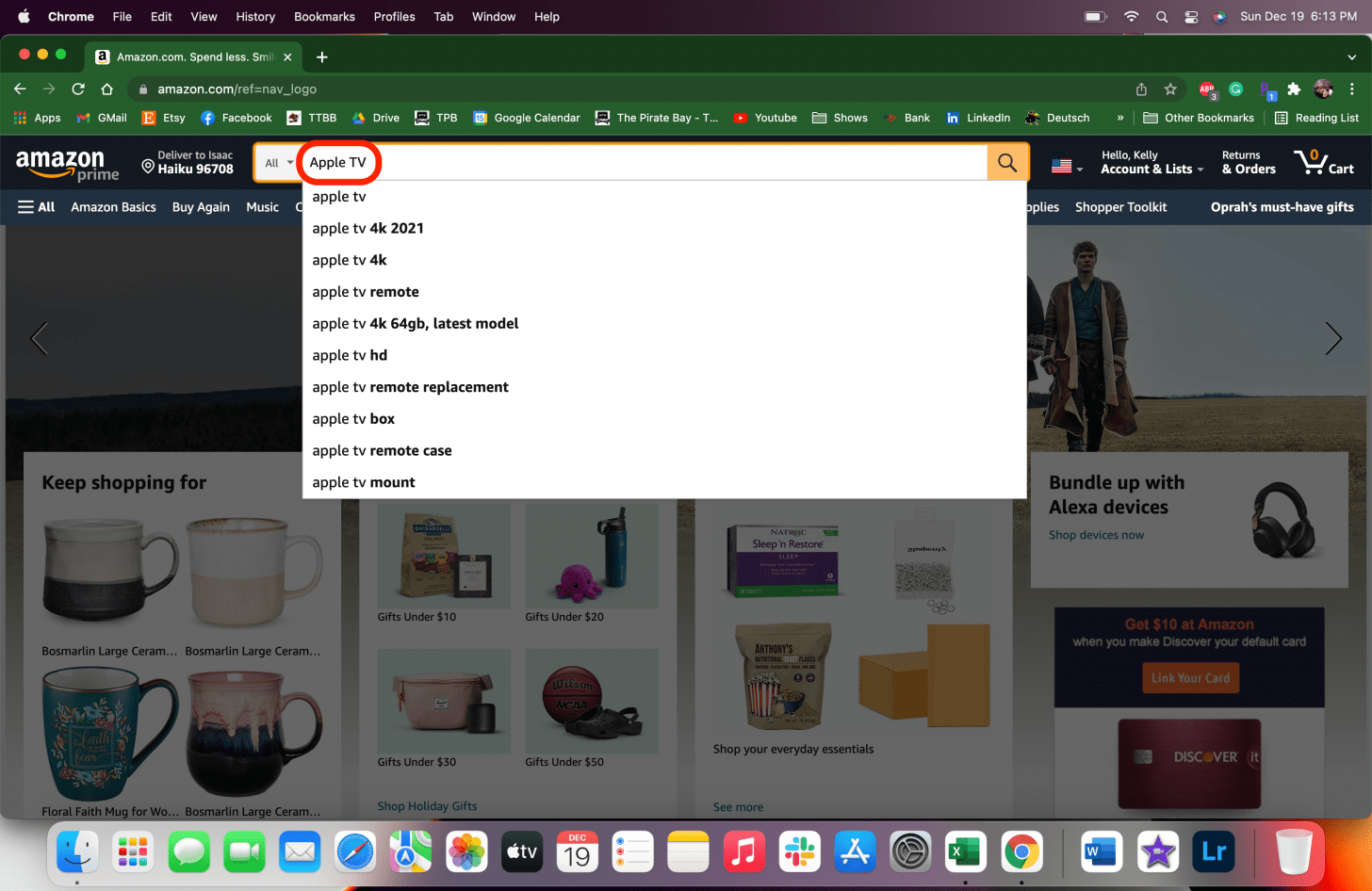Click the Shop devices now link
Viewport: 1372px width, 891px height.
point(1096,535)
